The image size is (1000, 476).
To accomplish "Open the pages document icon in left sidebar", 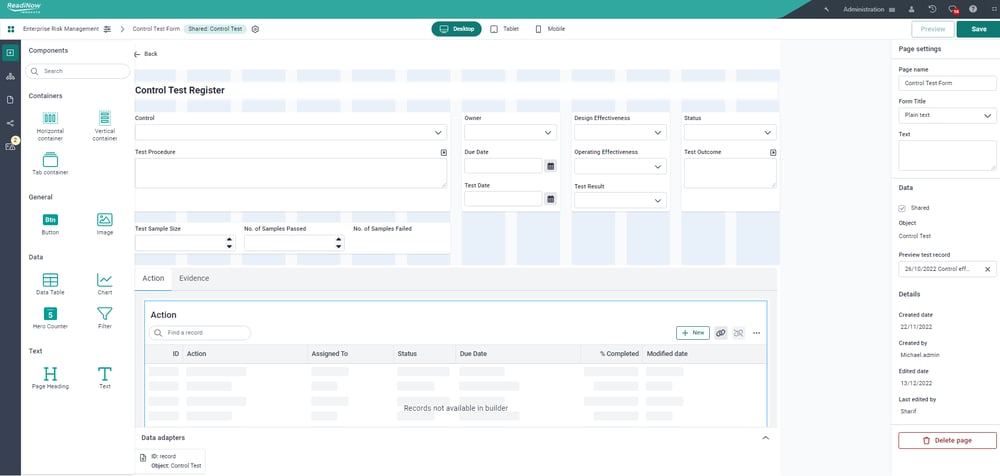I will [x=10, y=100].
